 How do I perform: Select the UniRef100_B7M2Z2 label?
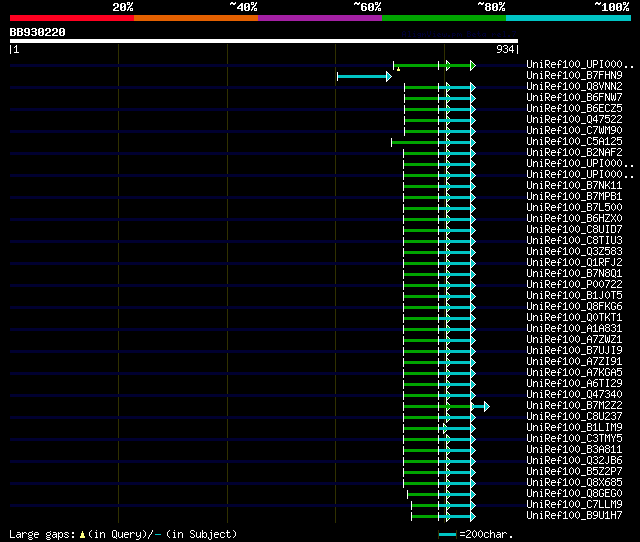(x=574, y=406)
